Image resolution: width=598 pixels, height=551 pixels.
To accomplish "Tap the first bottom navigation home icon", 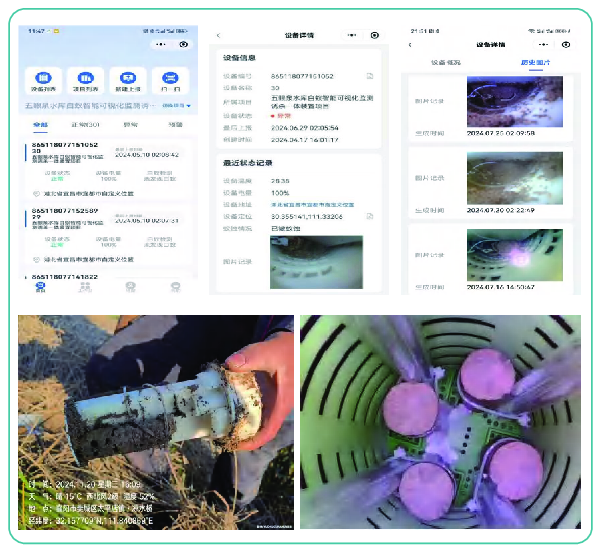I will (40, 287).
